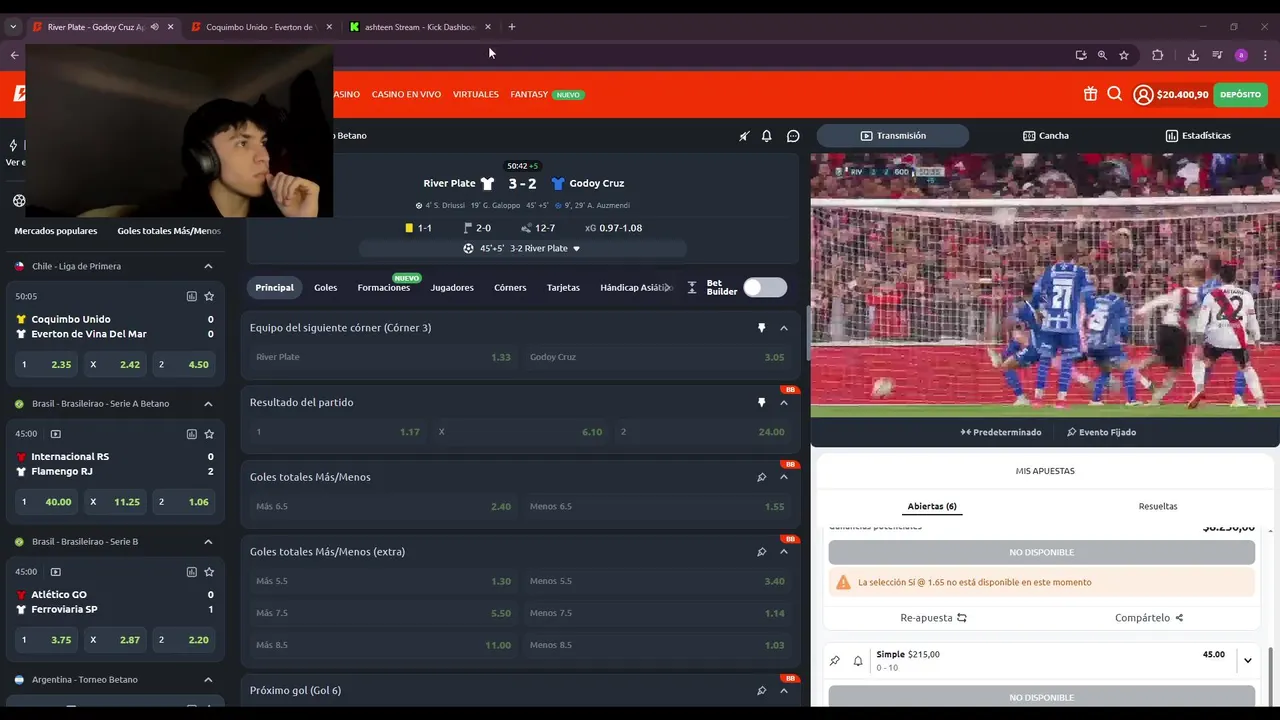This screenshot has width=1280, height=720.
Task: Mute the River Plate tab audio
Action: coord(155,27)
